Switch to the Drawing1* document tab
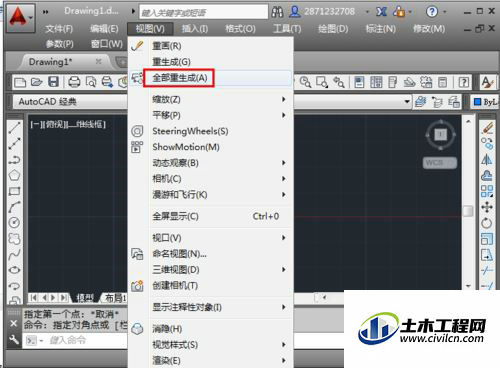Screen dimensions: 500x368 [51, 62]
